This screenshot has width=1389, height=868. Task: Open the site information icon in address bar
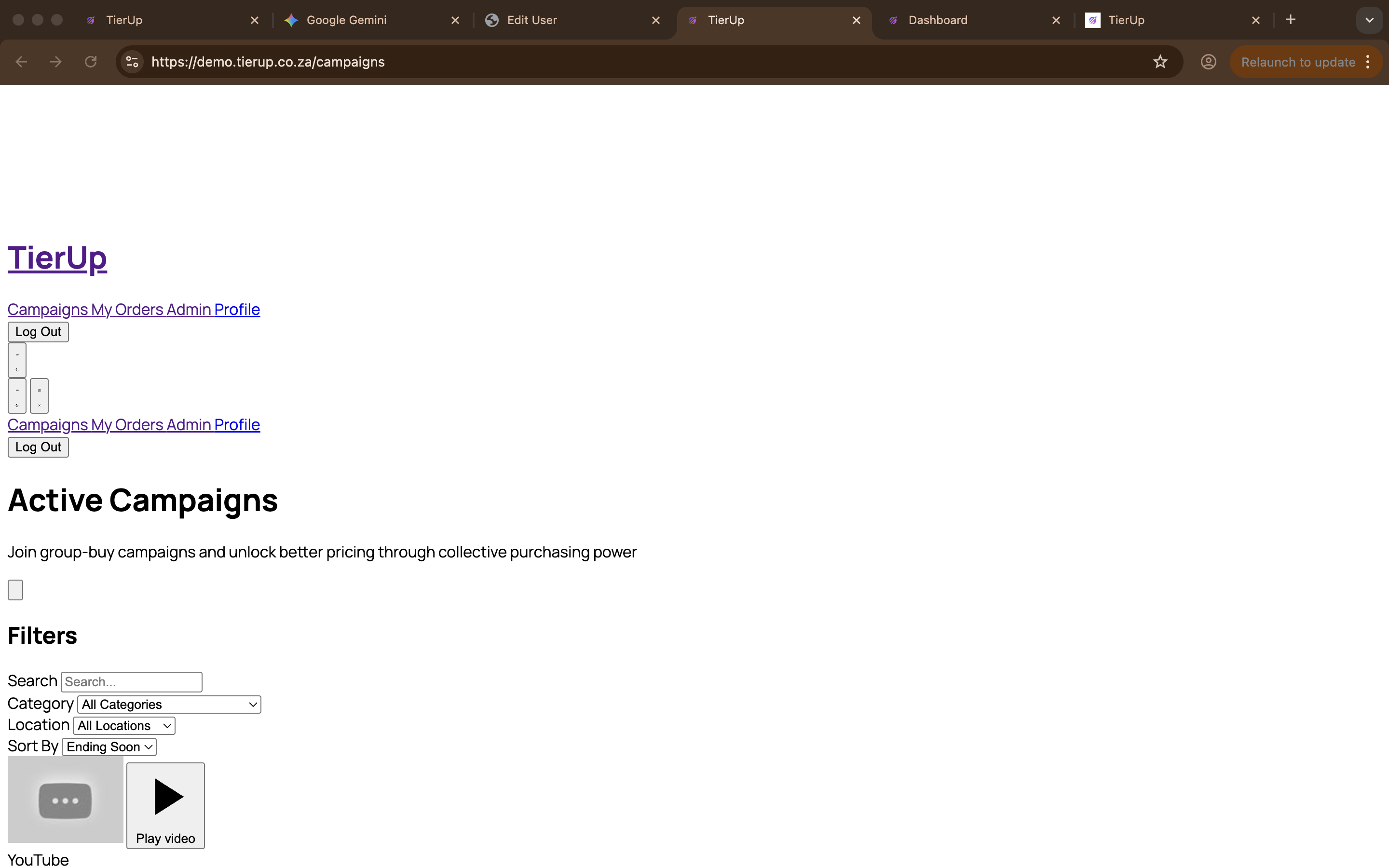click(x=133, y=62)
